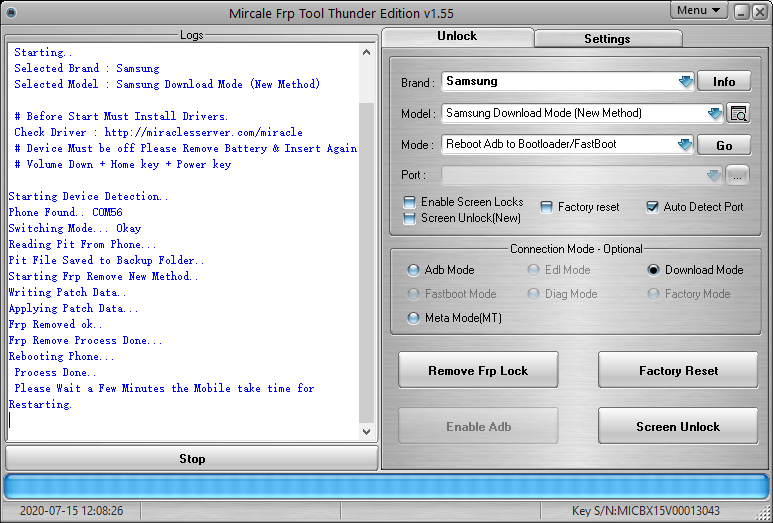The width and height of the screenshot is (773, 523).
Task: Click the miraclesserver.com driver URL in logs
Action: pyautogui.click(x=204, y=133)
